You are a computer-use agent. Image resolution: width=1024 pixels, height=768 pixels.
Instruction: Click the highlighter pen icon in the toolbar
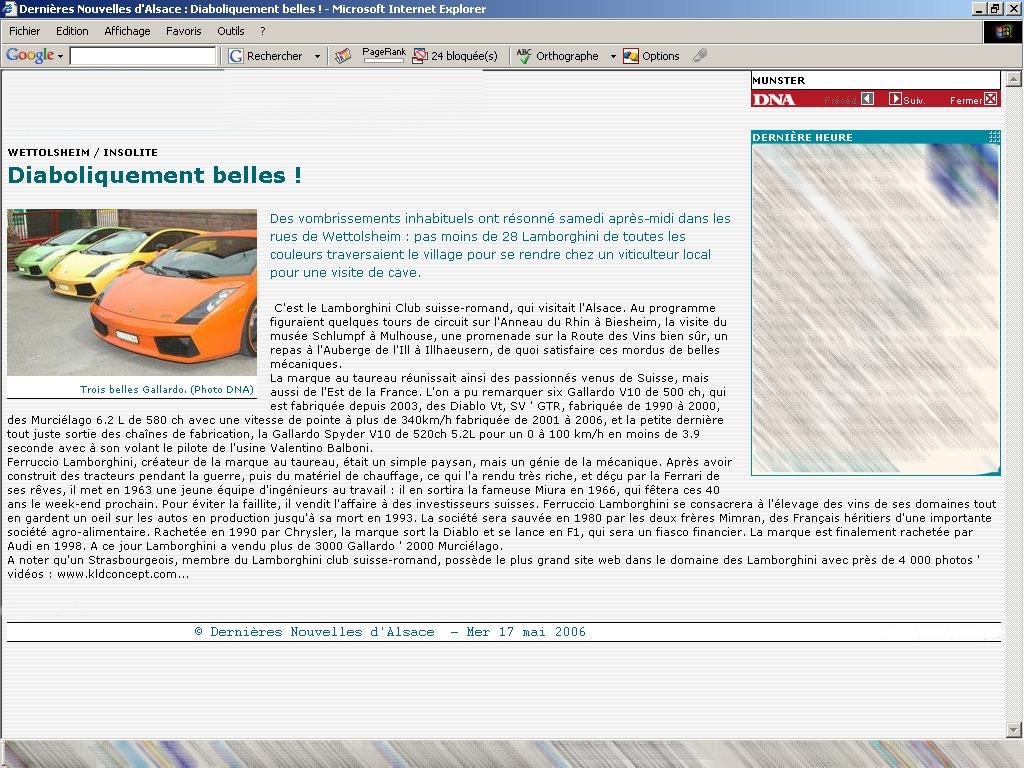(699, 56)
